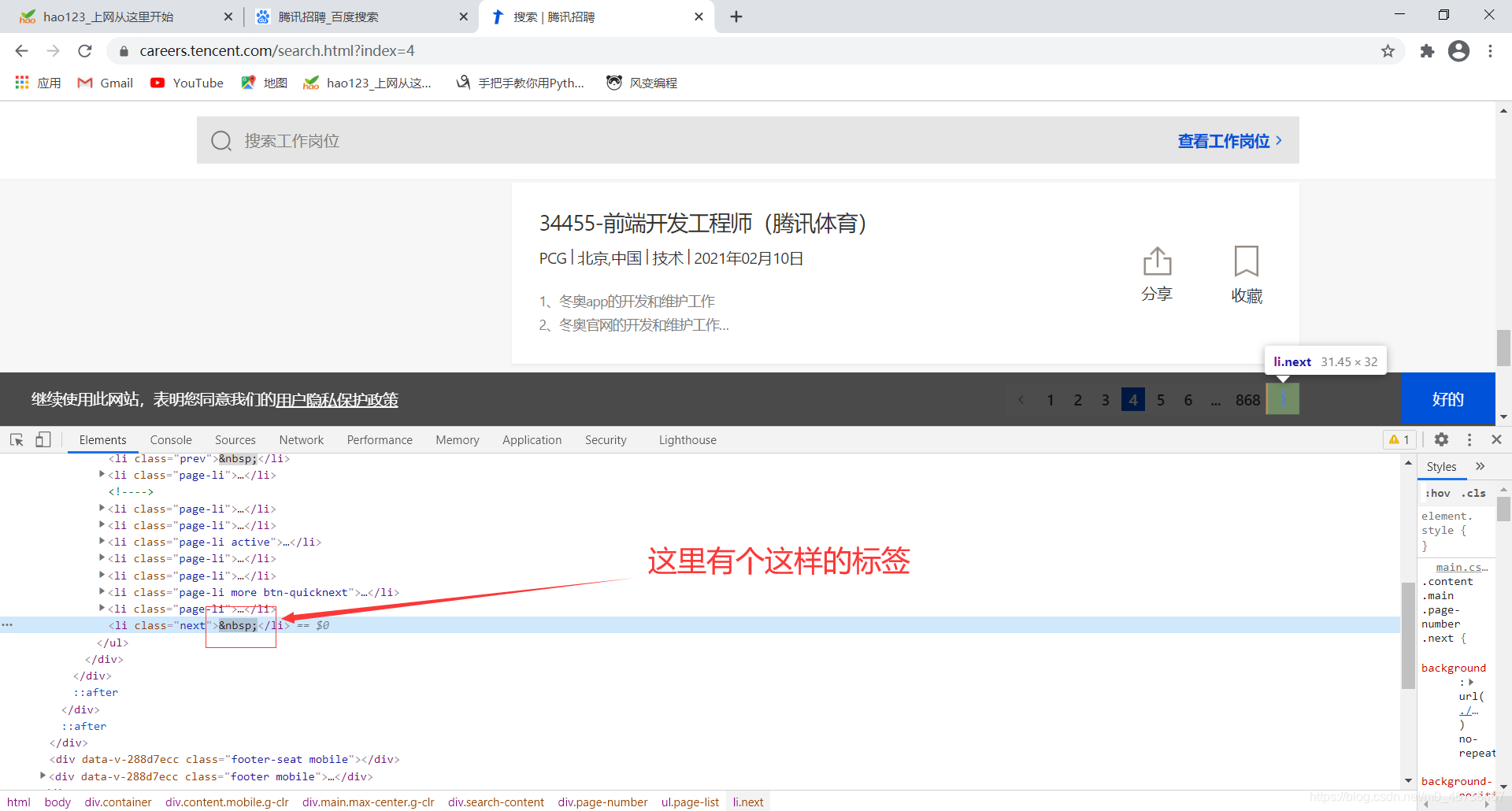This screenshot has width=1512, height=811.
Task: Click the browser forward arrow
Action: pos(53,51)
